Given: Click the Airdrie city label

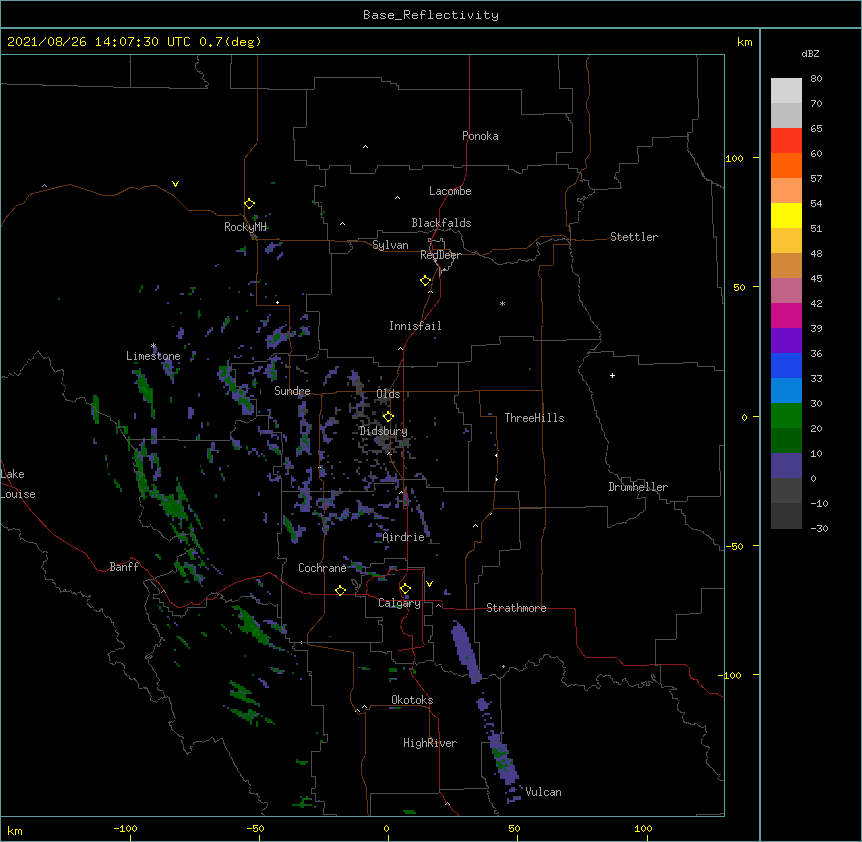Looking at the screenshot, I should pyautogui.click(x=403, y=537).
